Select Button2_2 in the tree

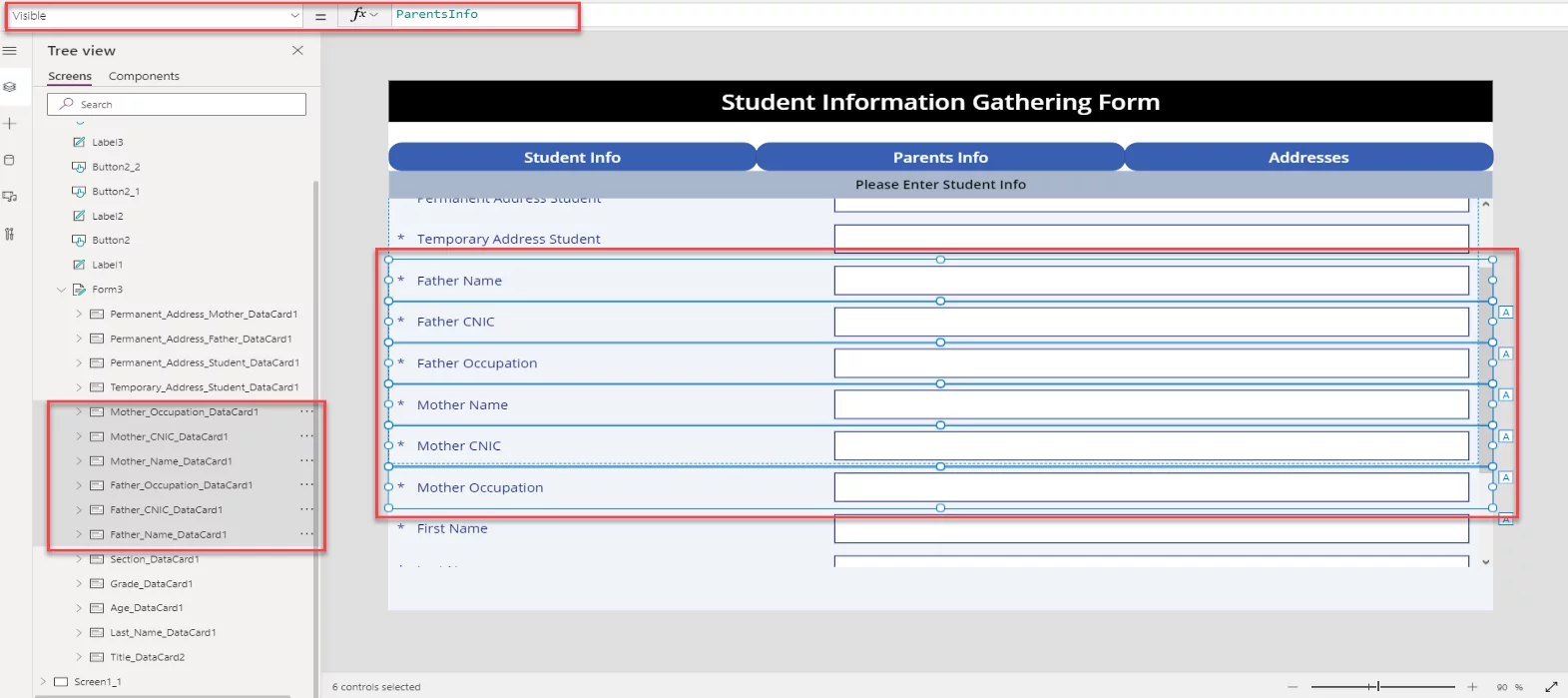(x=116, y=167)
